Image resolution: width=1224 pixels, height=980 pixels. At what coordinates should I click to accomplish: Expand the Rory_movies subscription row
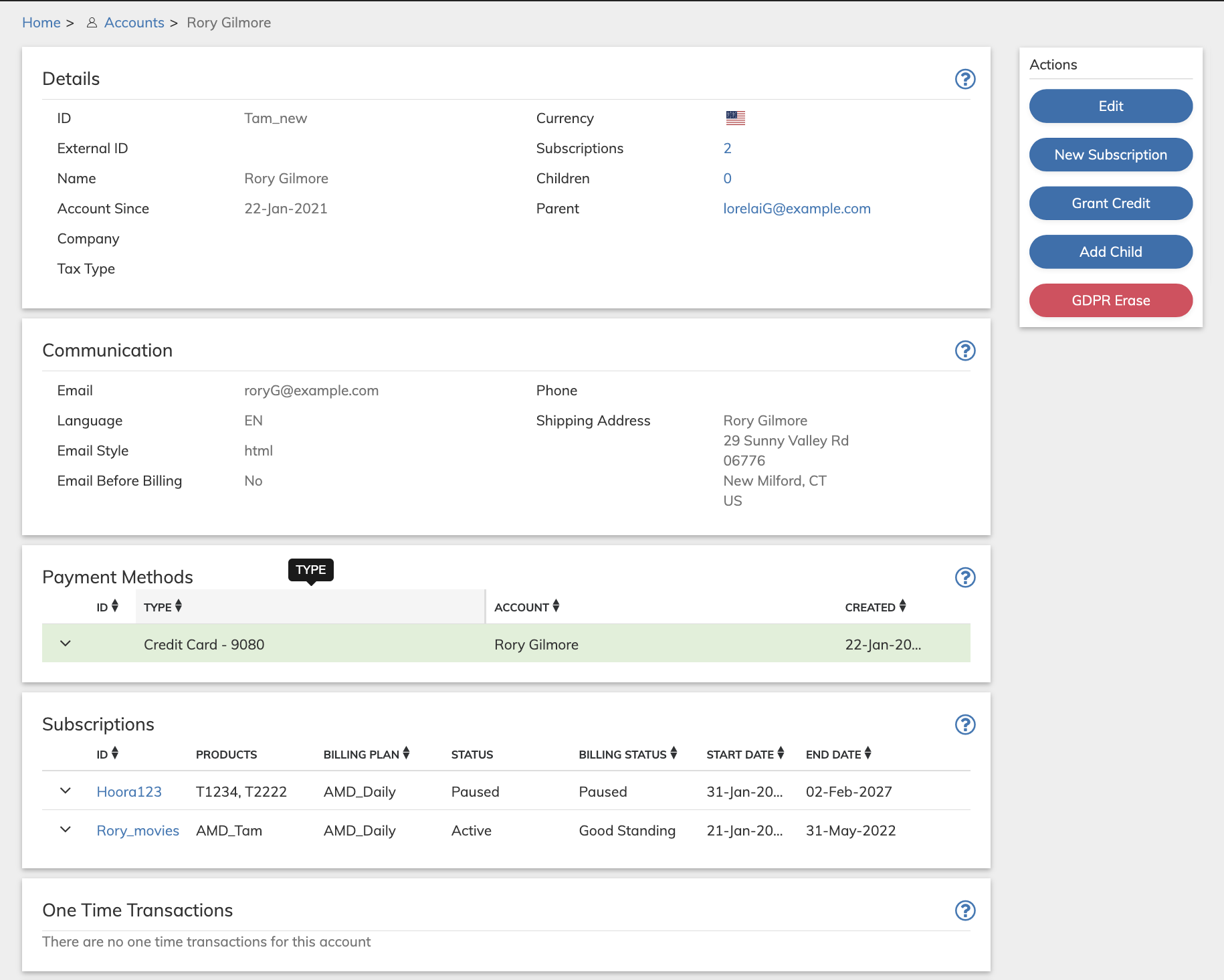pos(66,829)
